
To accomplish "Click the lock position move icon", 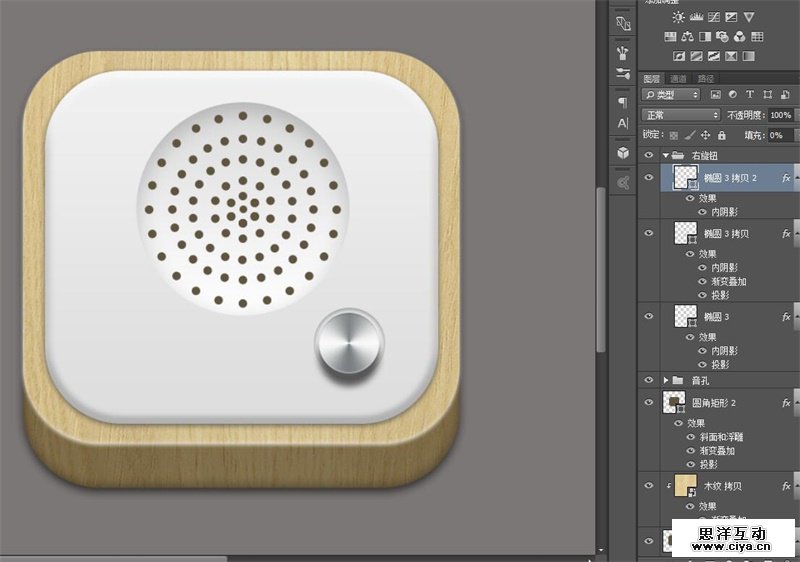I will tap(705, 135).
